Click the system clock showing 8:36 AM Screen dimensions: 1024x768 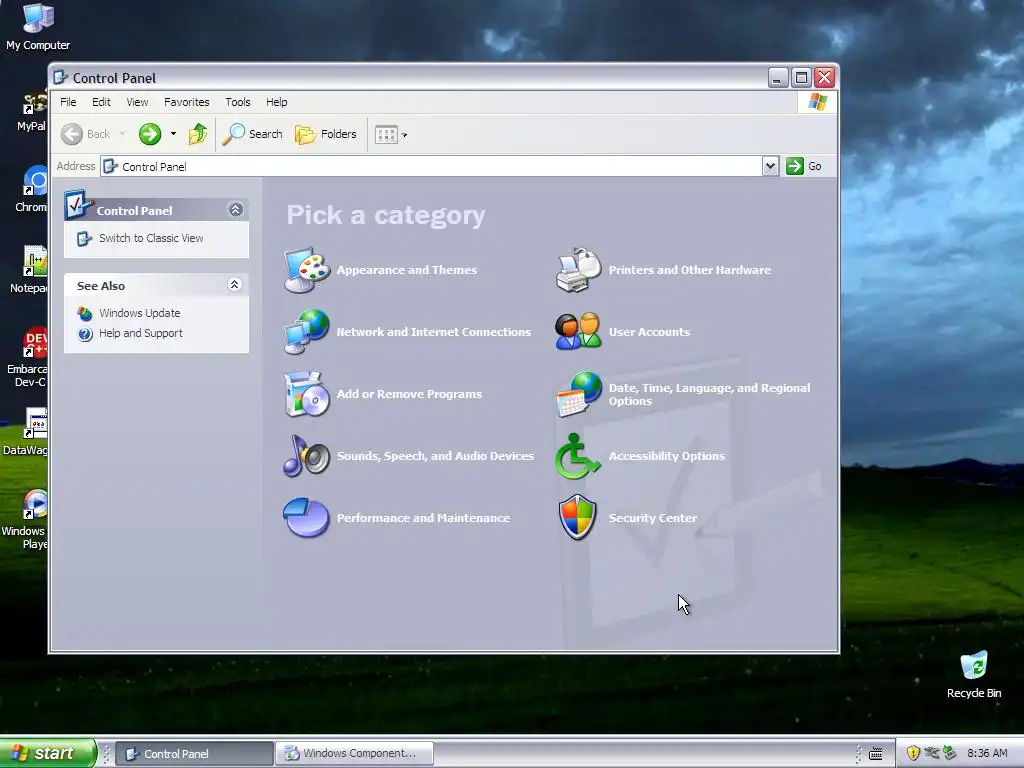pos(987,753)
